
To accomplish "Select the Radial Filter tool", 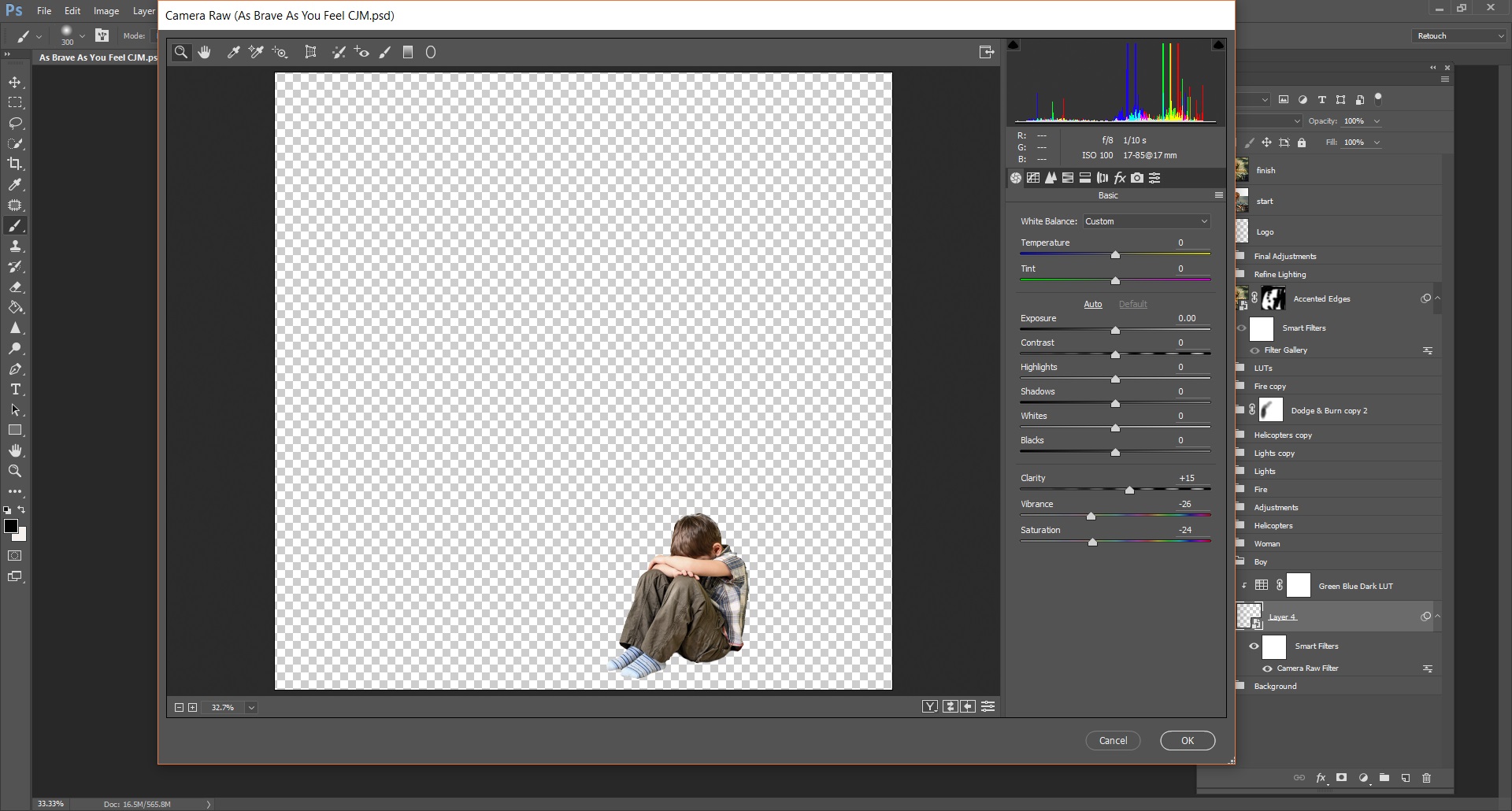I will point(431,53).
